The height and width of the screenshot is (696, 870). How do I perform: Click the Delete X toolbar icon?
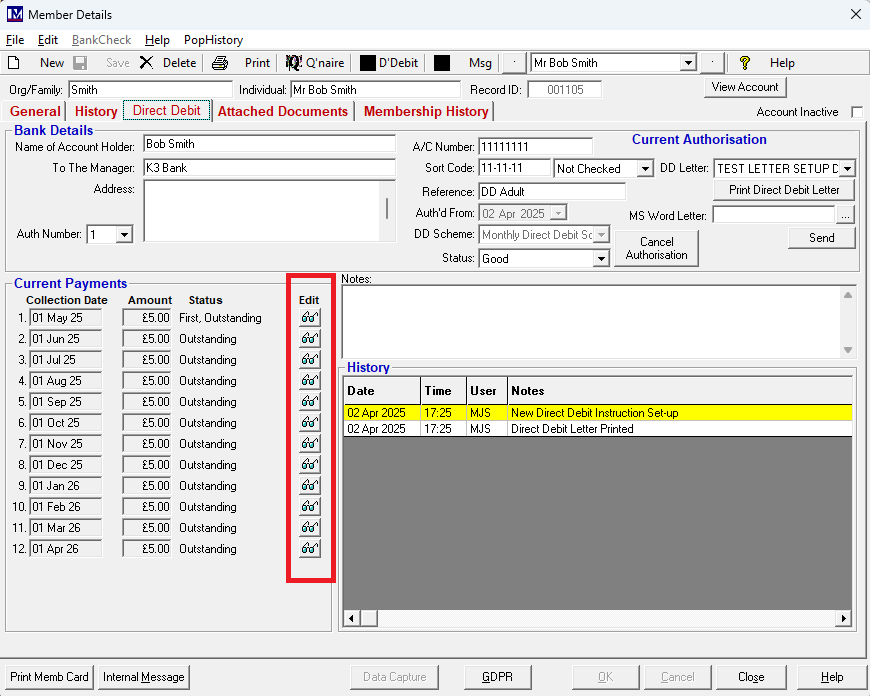147,63
